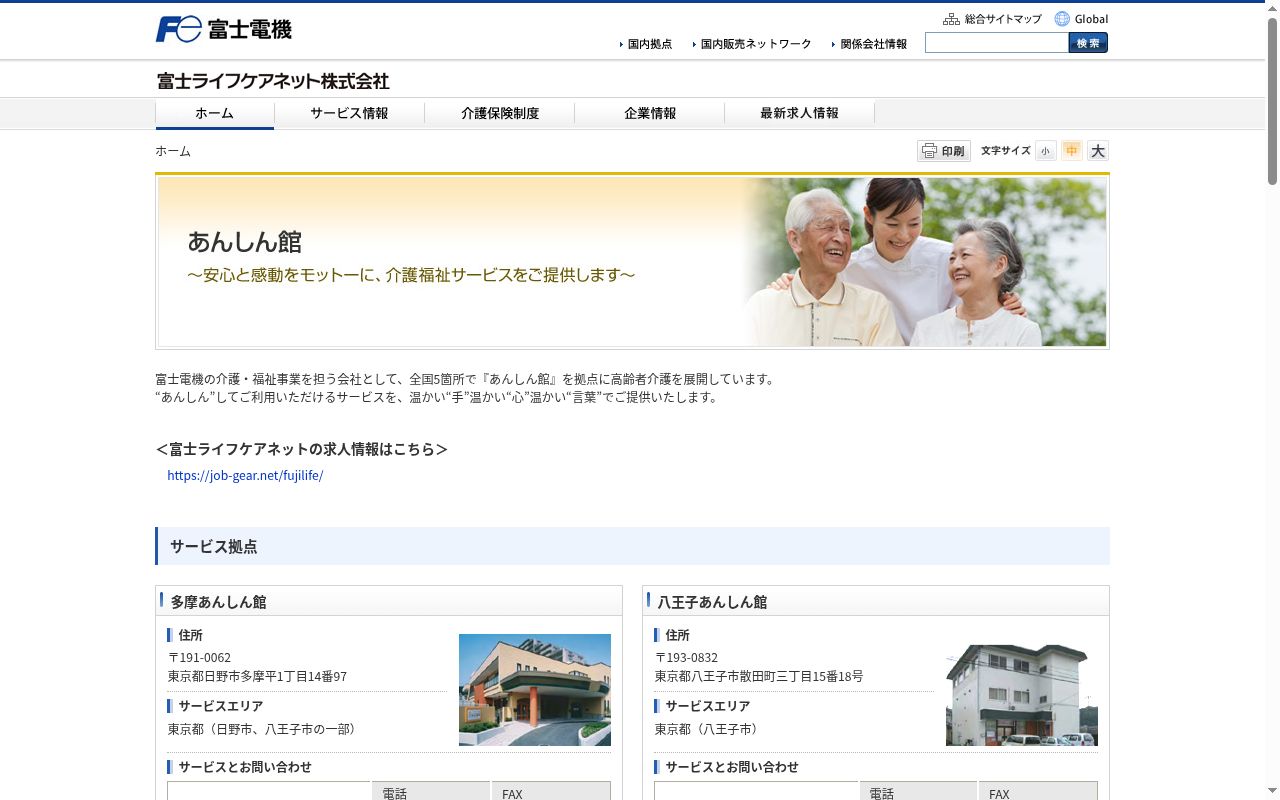Open the 関係会社情報 link

tap(870, 44)
